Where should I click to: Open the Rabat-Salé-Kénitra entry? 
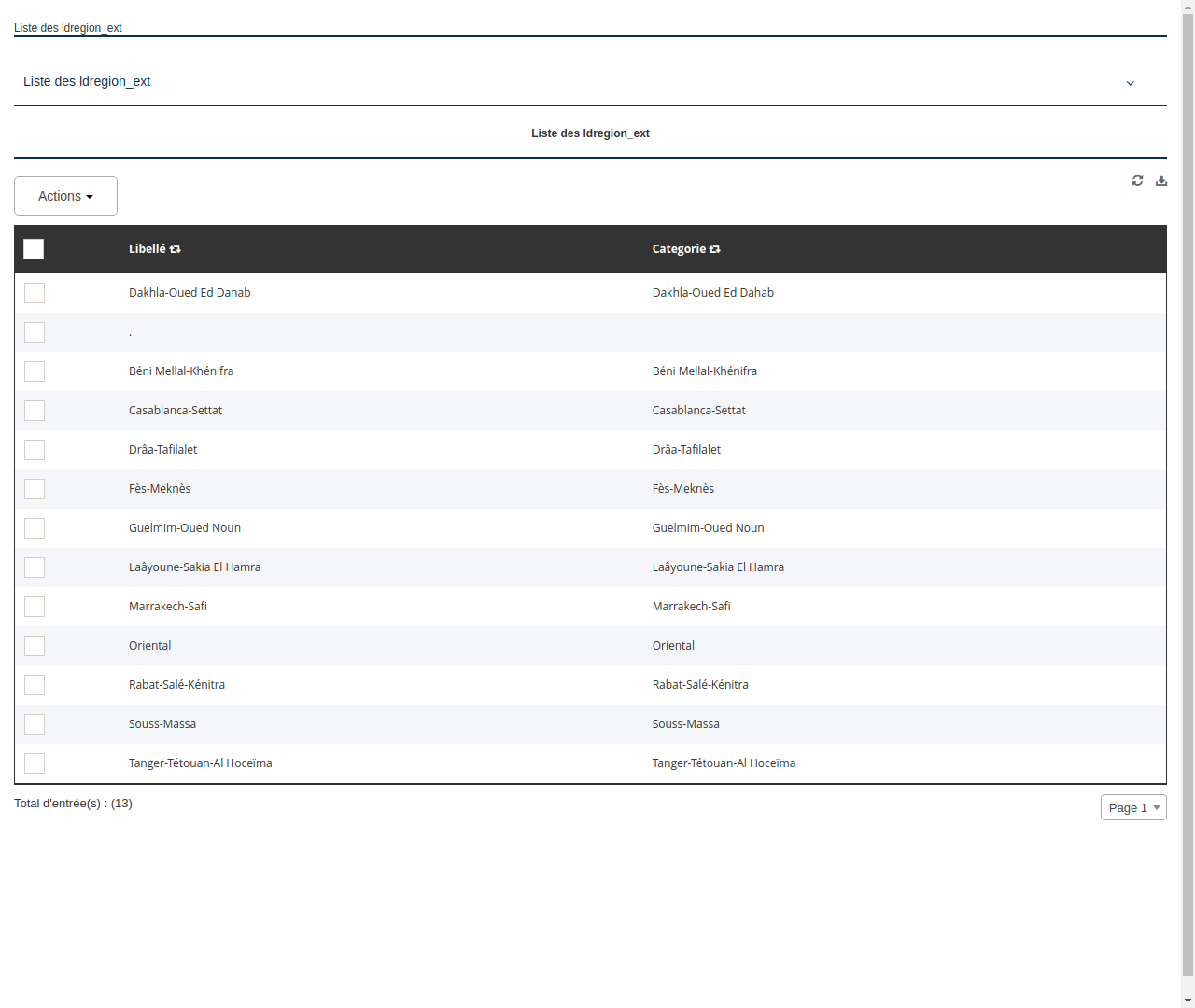(x=176, y=684)
